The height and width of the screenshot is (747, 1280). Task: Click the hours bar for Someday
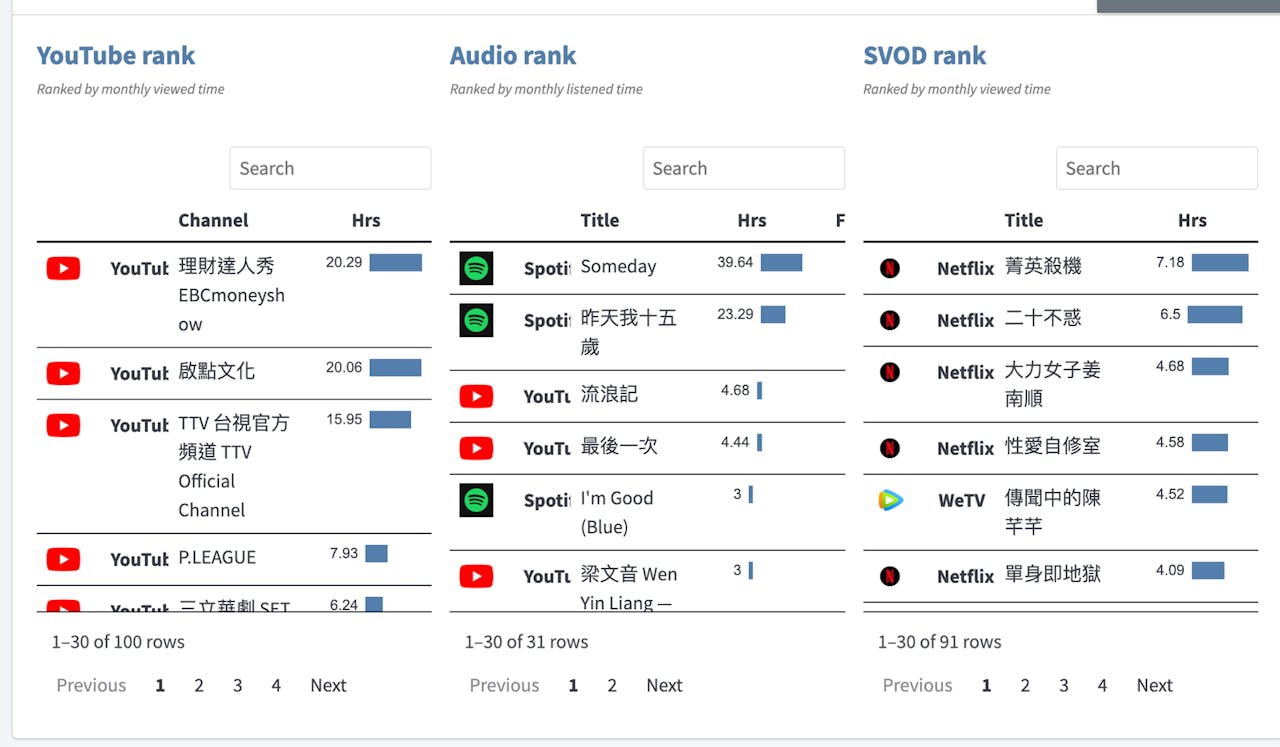[781, 263]
